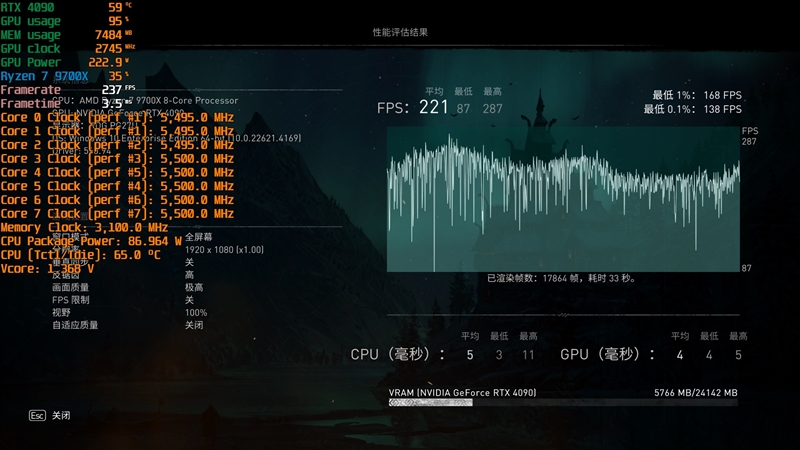Click the 100% field of view value

[x=196, y=313]
